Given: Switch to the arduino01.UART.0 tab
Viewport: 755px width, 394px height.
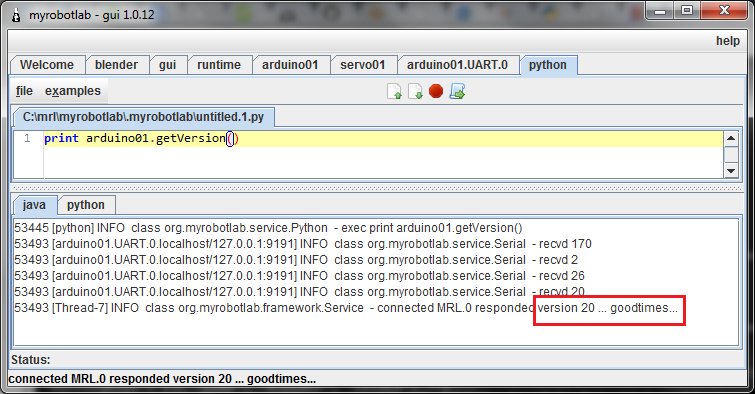Looking at the screenshot, I should click(457, 65).
